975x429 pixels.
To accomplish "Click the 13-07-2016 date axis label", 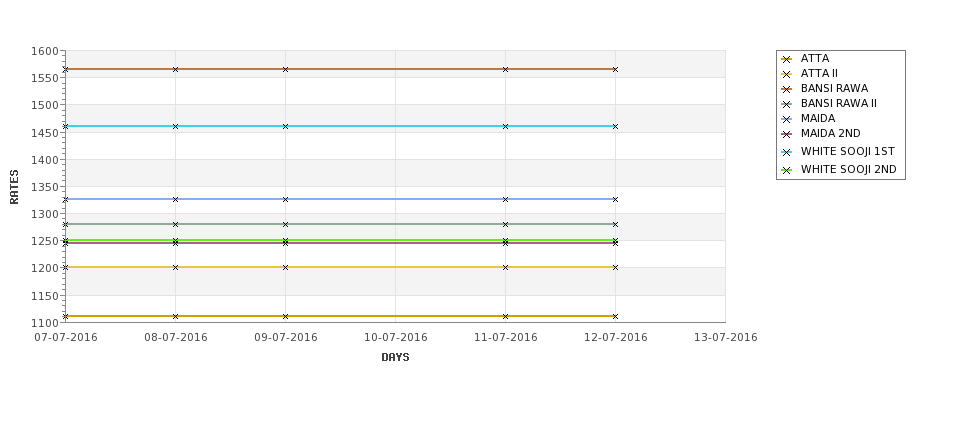I will (726, 338).
